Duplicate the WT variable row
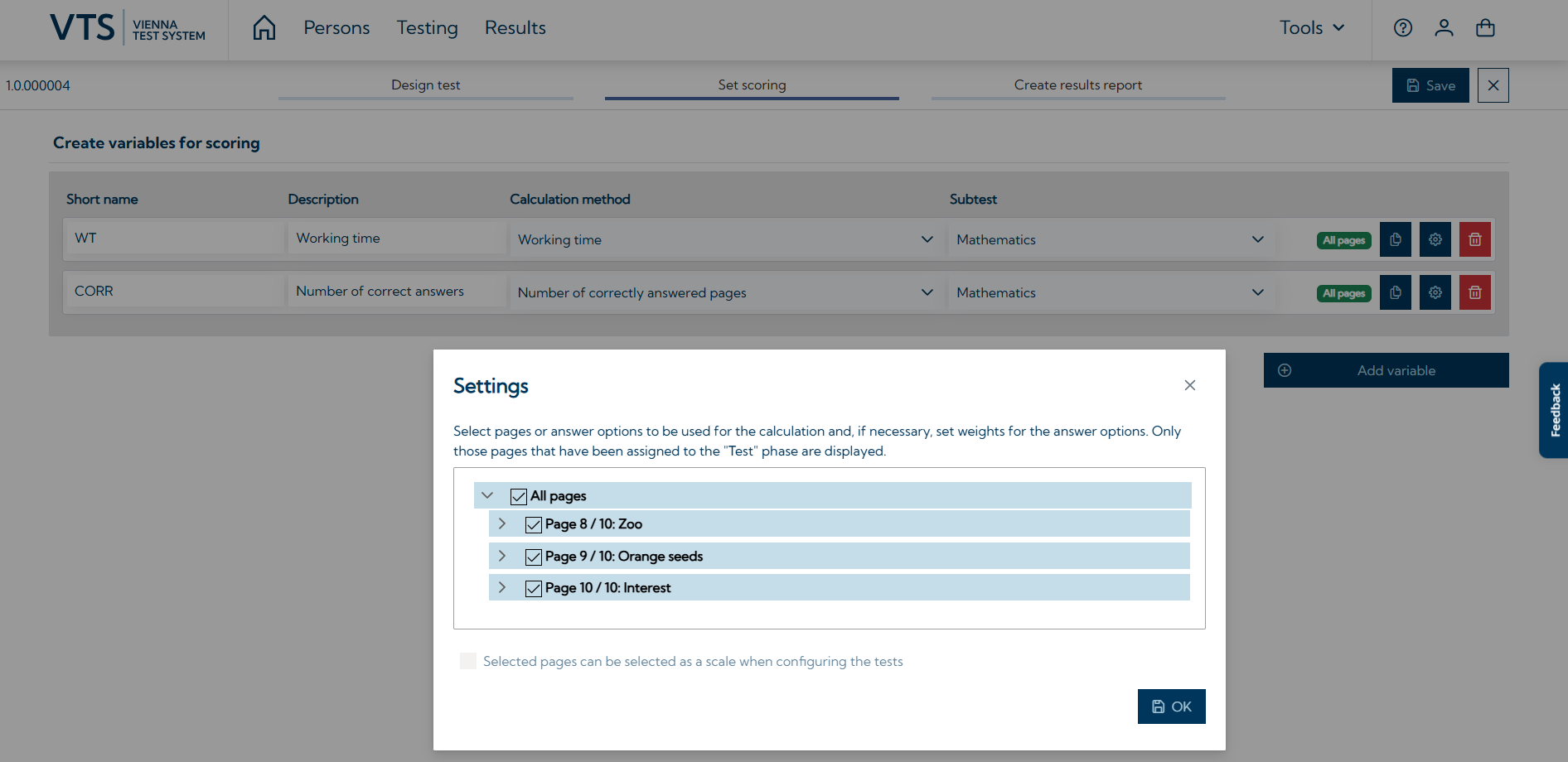The height and width of the screenshot is (762, 1568). [x=1396, y=239]
